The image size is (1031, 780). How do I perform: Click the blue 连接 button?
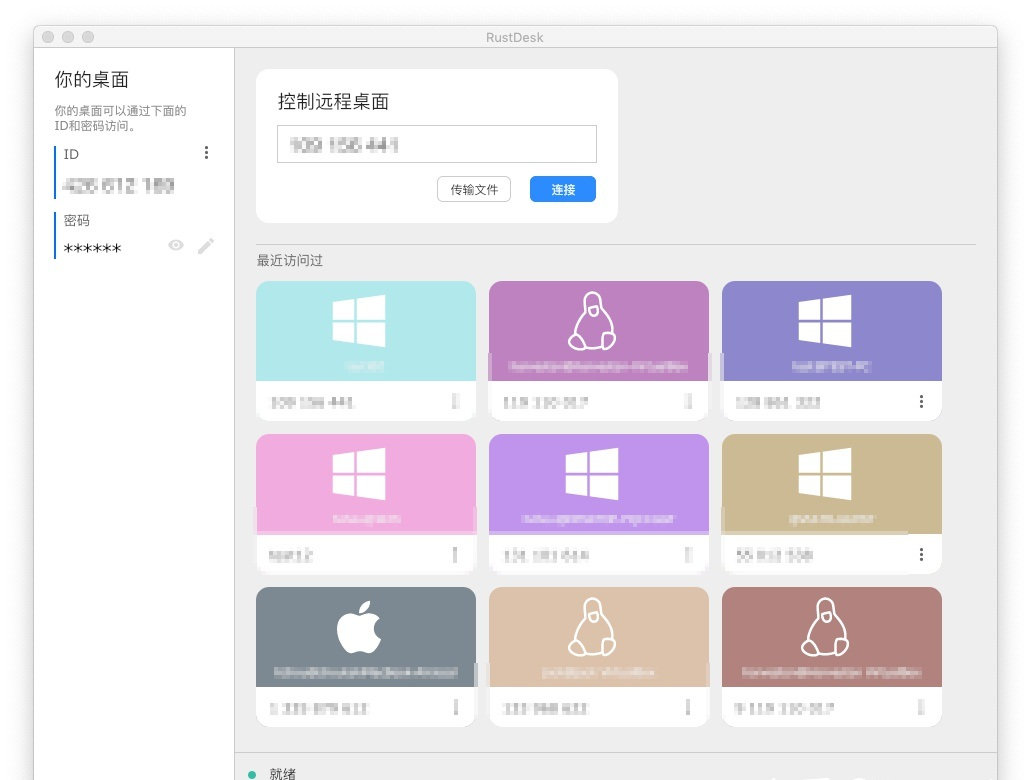point(563,189)
